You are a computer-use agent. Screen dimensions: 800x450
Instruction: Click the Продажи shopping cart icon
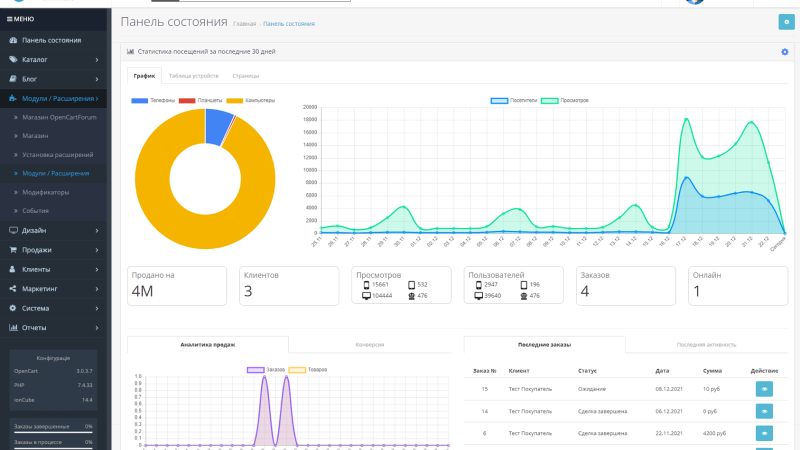[13, 250]
